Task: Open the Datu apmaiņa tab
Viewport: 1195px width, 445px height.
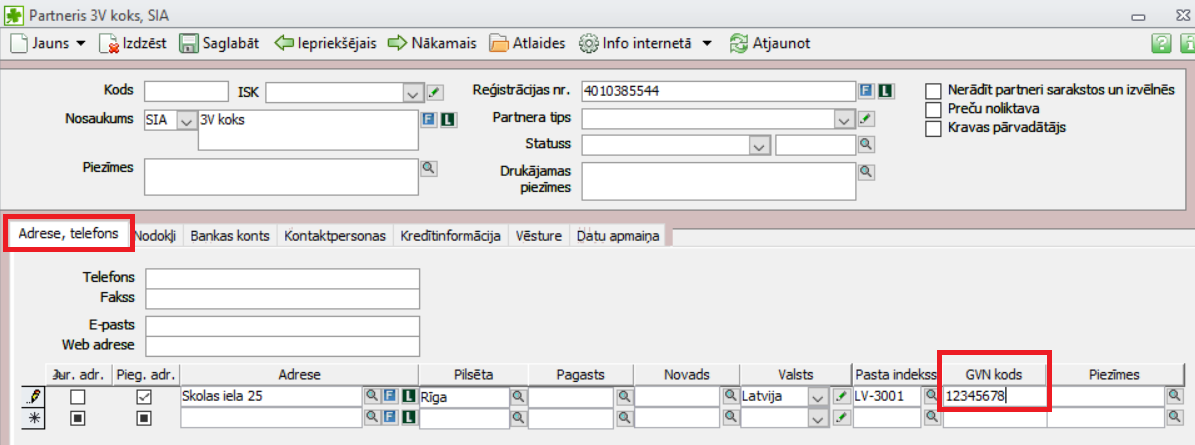Action: coord(617,236)
